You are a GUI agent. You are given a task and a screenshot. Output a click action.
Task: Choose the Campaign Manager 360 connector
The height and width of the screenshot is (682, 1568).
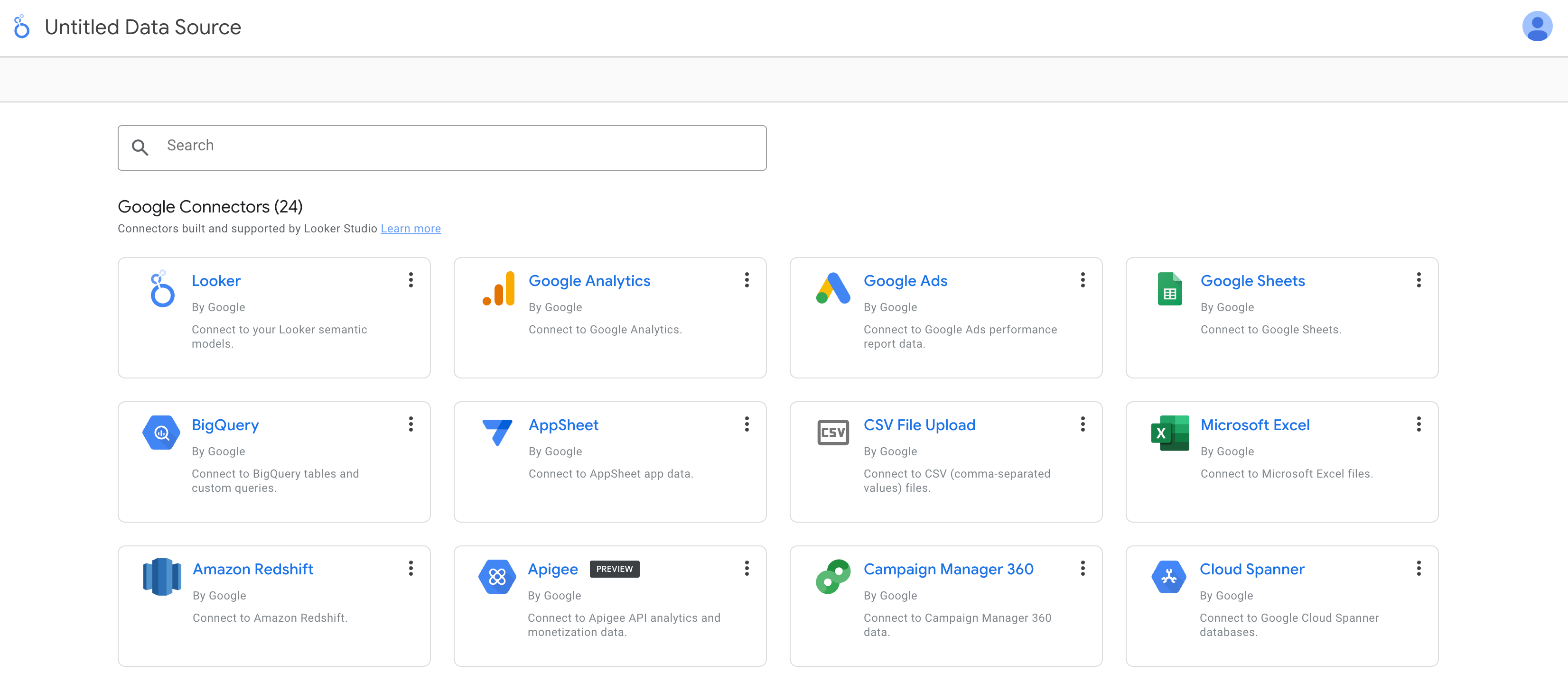pos(948,570)
